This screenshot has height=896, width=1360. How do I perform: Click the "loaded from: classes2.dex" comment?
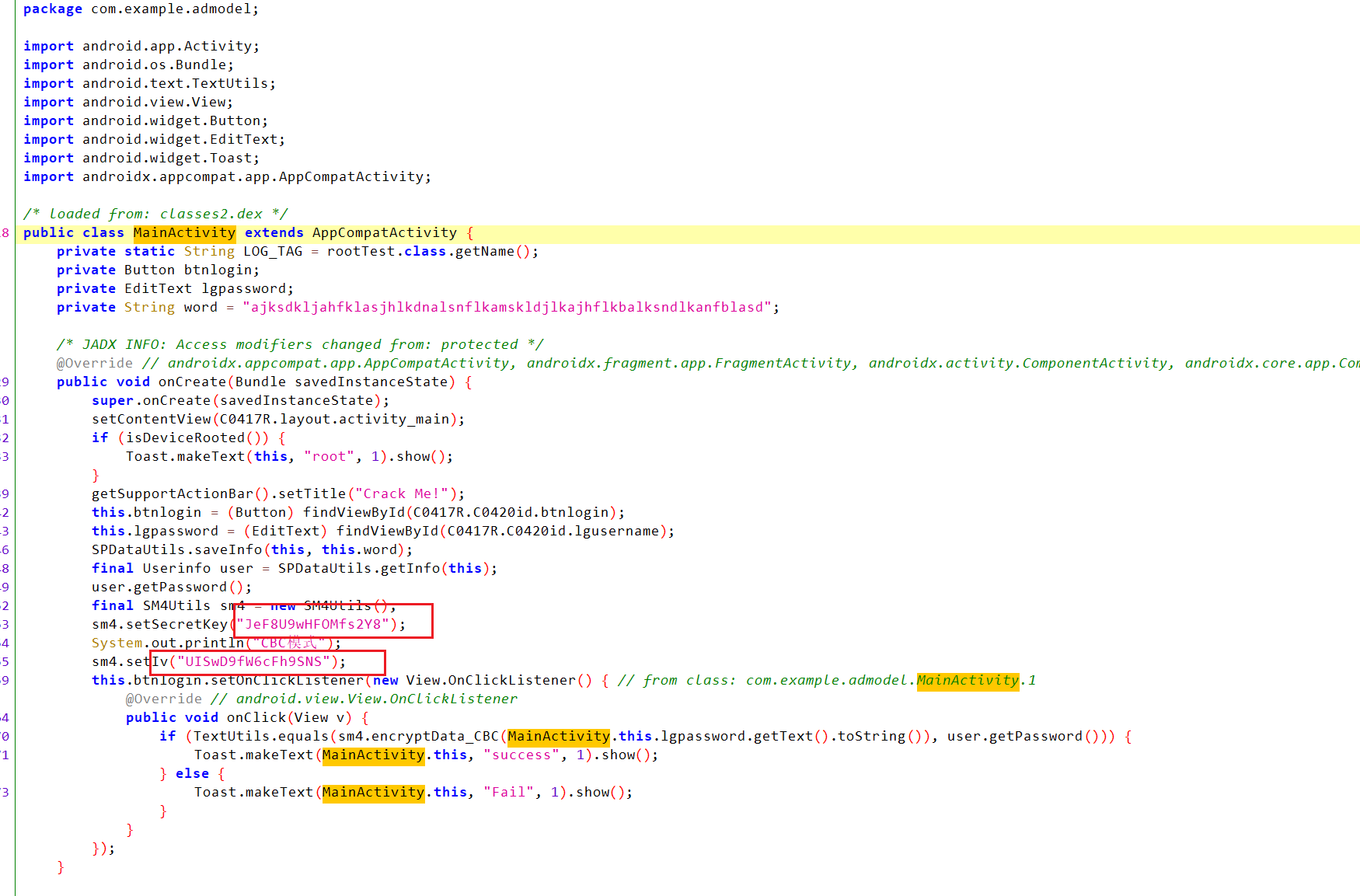click(155, 214)
